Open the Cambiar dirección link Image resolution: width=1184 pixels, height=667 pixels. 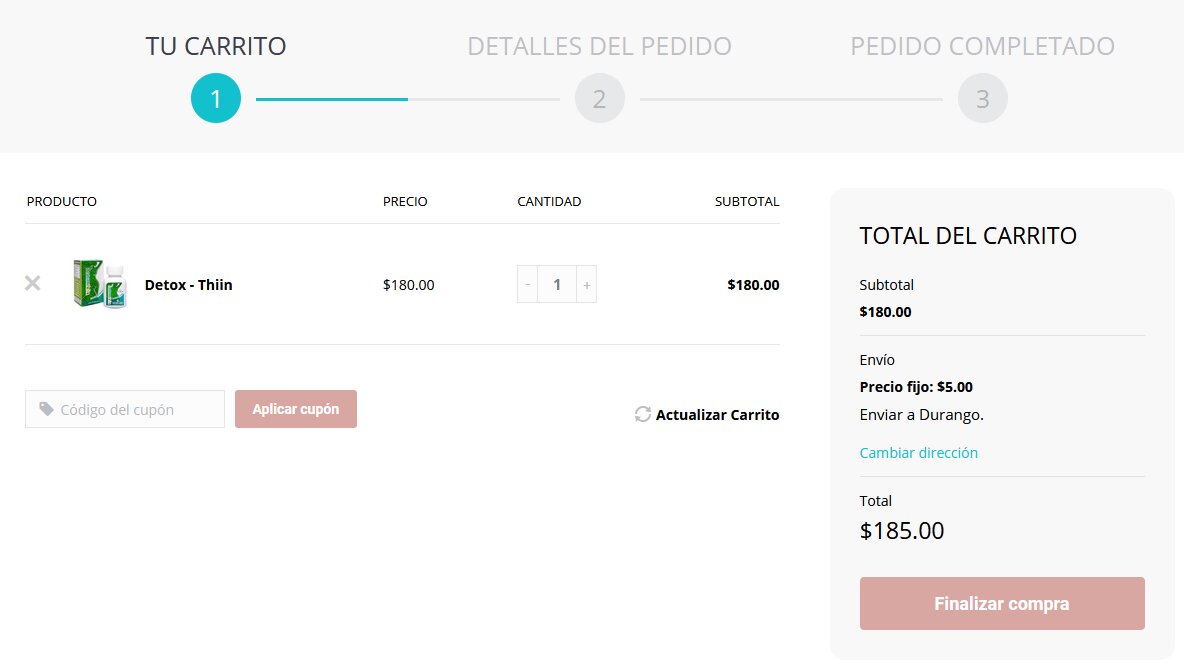[918, 452]
